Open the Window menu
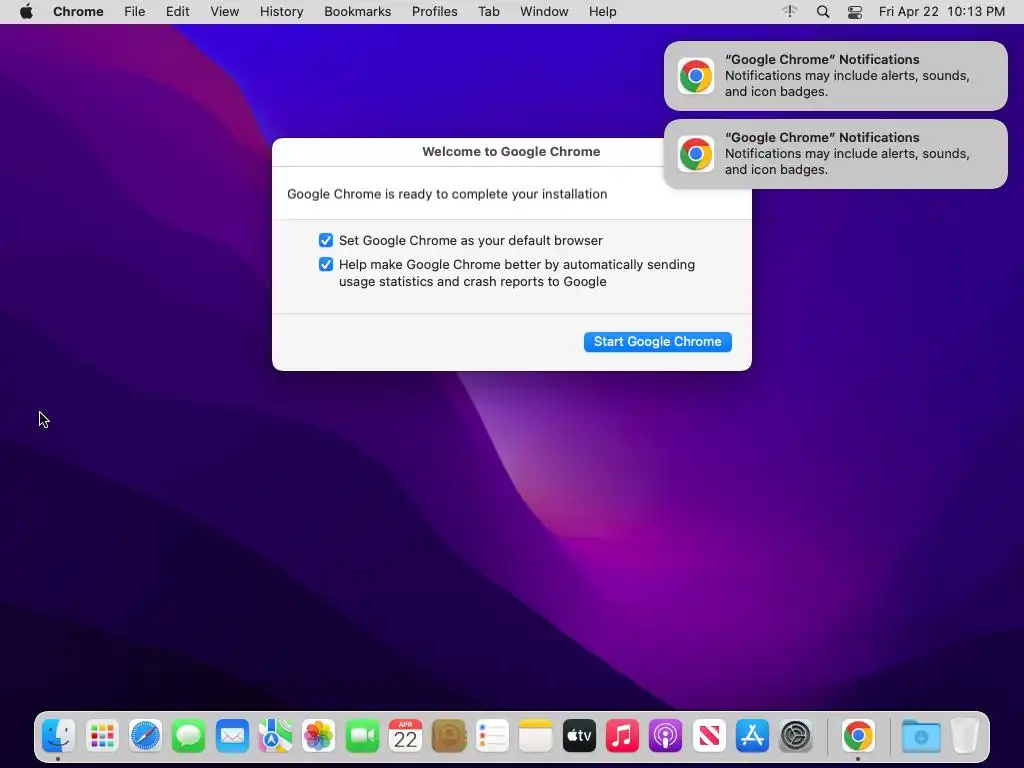Image resolution: width=1024 pixels, height=768 pixels. click(x=544, y=12)
